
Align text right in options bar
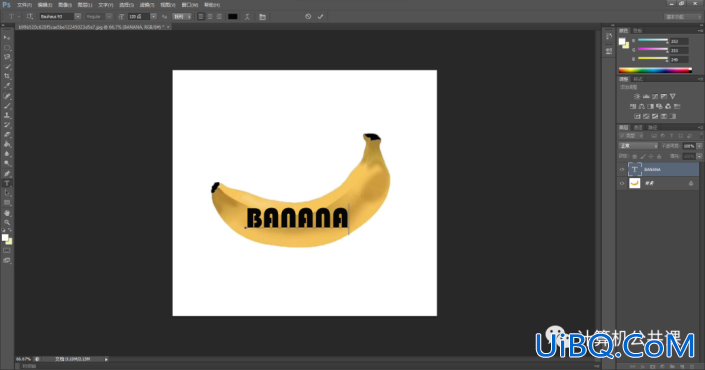pyautogui.click(x=219, y=17)
